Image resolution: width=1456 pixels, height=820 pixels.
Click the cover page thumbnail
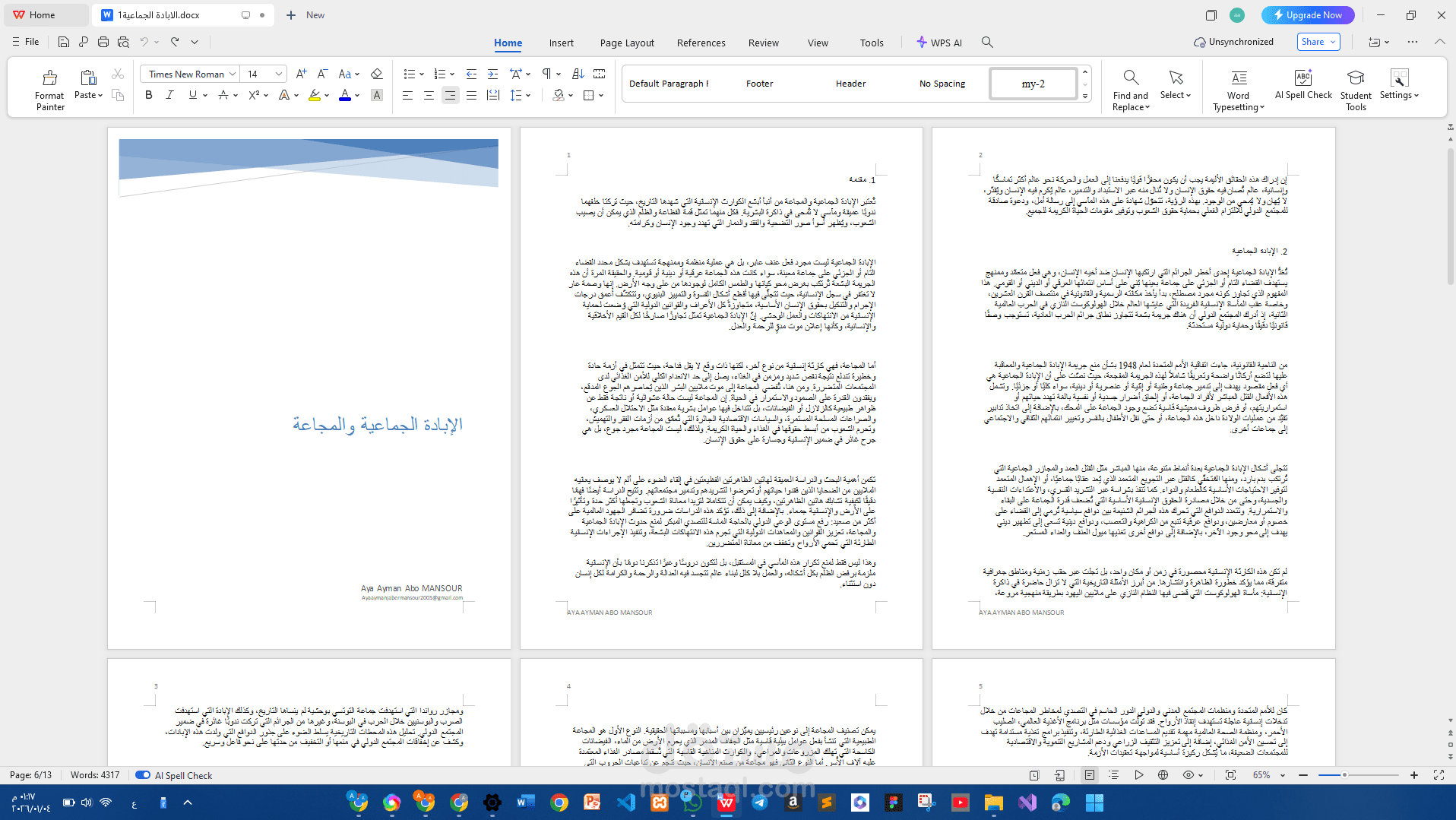click(309, 388)
